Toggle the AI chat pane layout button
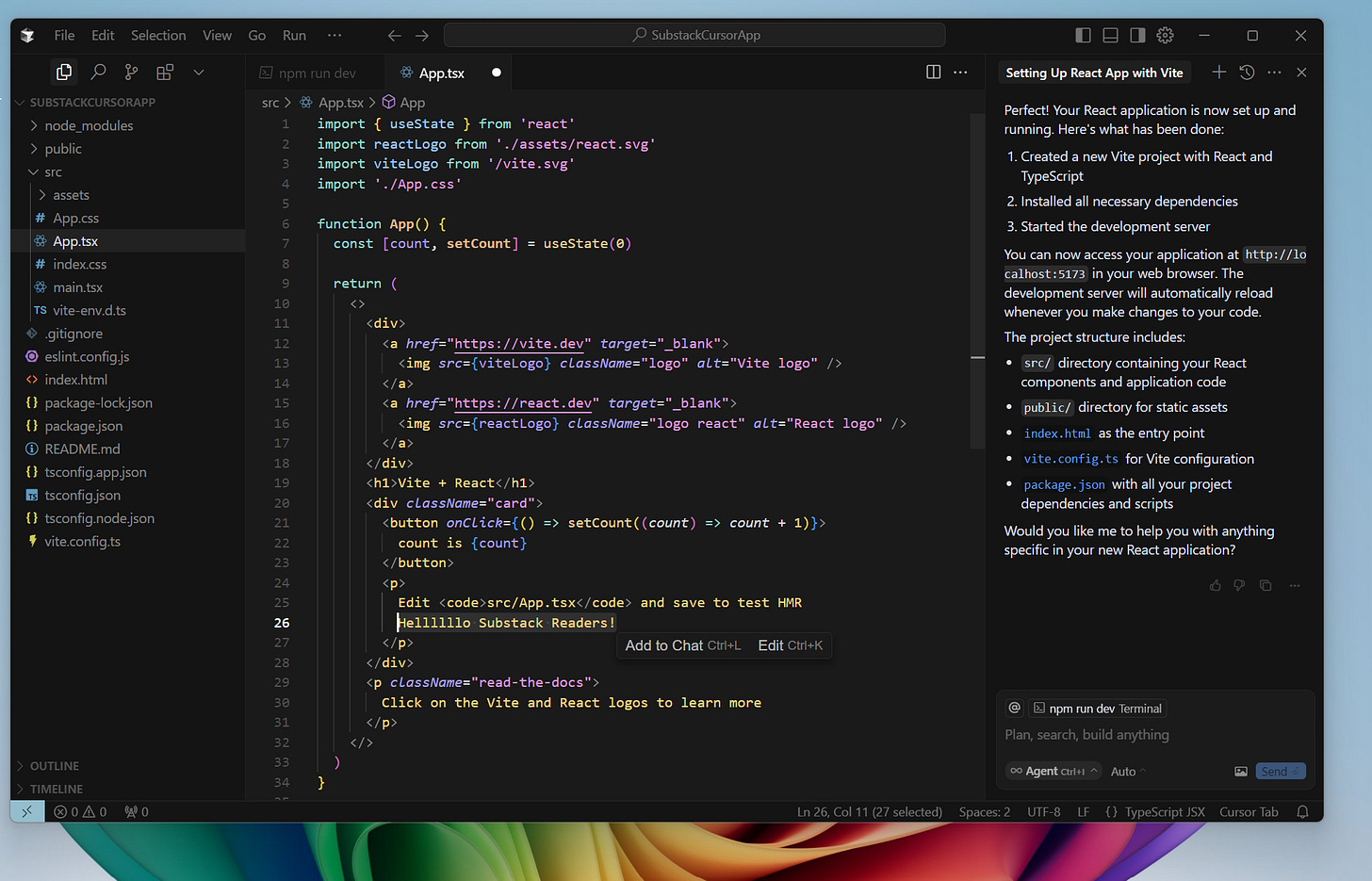 coord(1137,35)
